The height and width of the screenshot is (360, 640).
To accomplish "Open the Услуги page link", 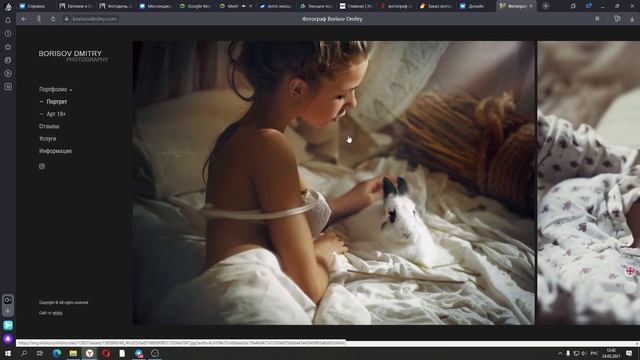I will (x=47, y=139).
